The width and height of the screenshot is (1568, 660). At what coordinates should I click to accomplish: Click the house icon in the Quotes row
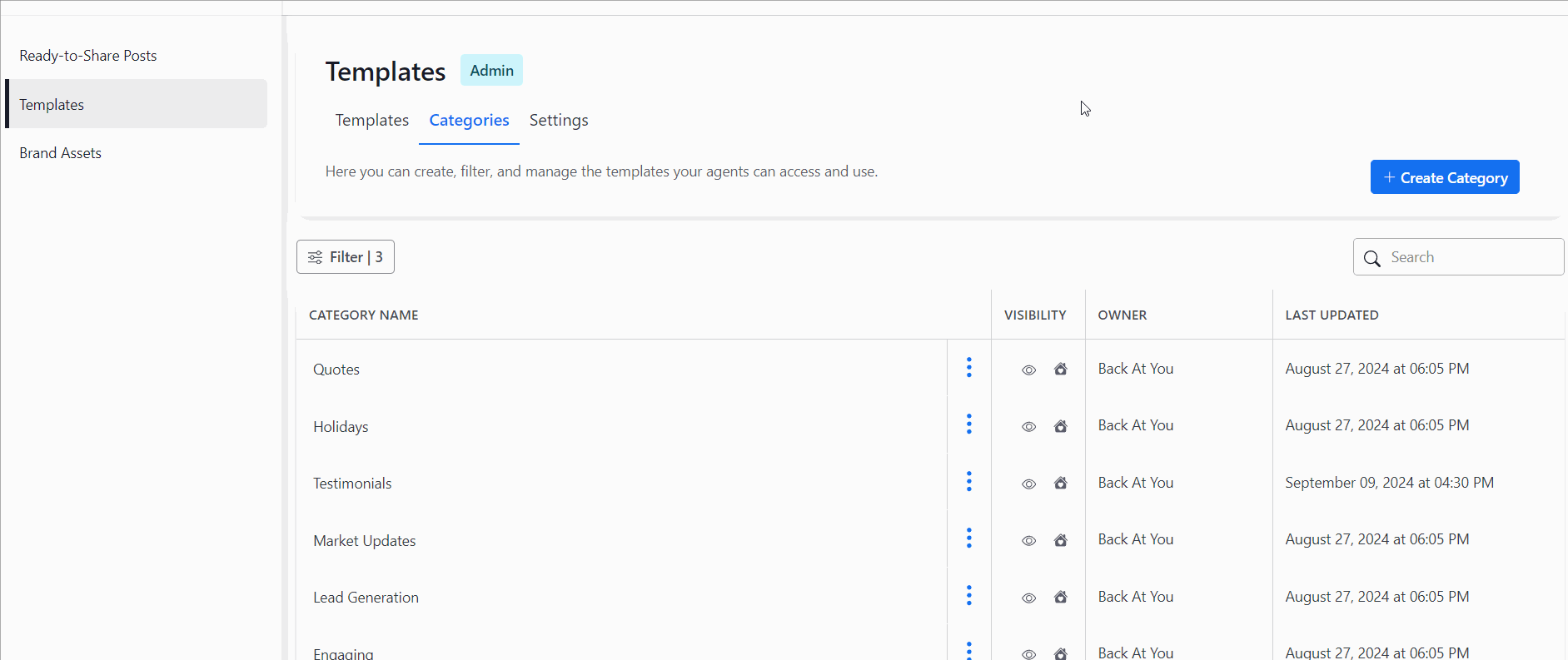click(x=1061, y=369)
